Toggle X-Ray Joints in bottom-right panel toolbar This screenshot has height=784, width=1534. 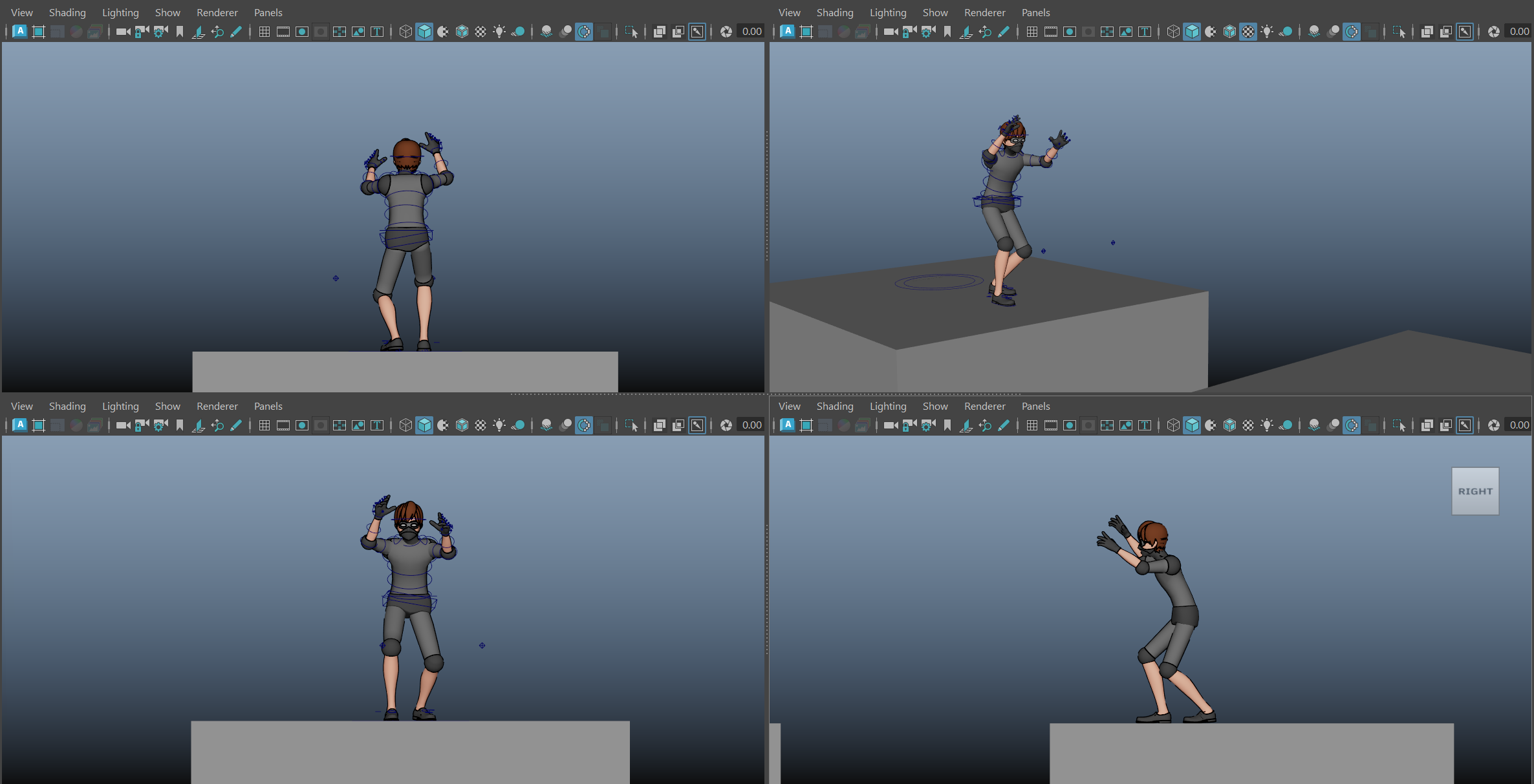tap(1465, 425)
